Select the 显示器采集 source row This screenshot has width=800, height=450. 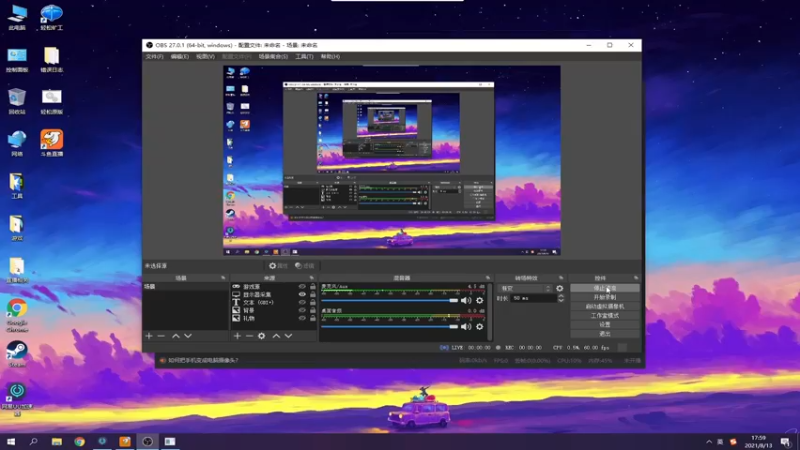pos(273,294)
